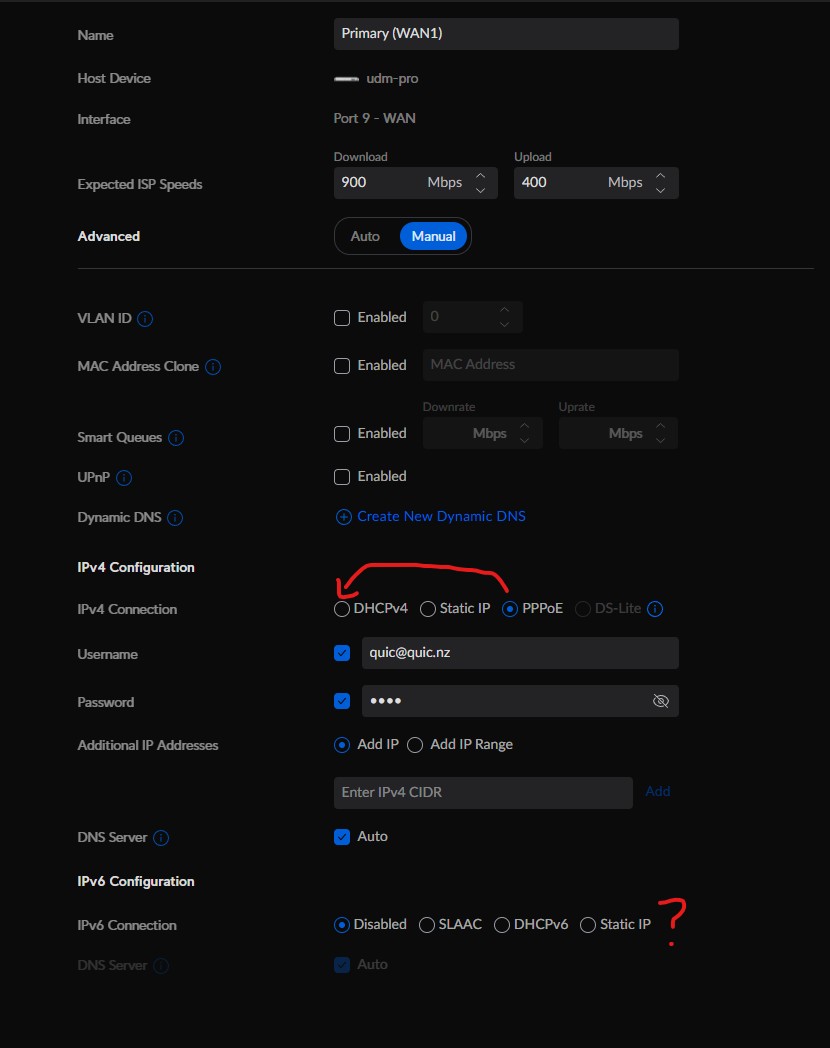Enable the VLAN ID checkbox
Viewport: 830px width, 1048px height.
coord(342,318)
